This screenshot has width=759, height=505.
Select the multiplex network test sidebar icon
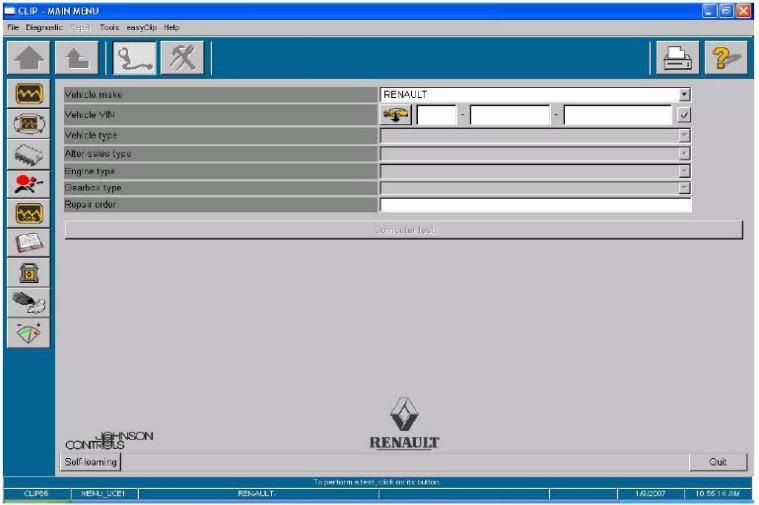[x=29, y=124]
